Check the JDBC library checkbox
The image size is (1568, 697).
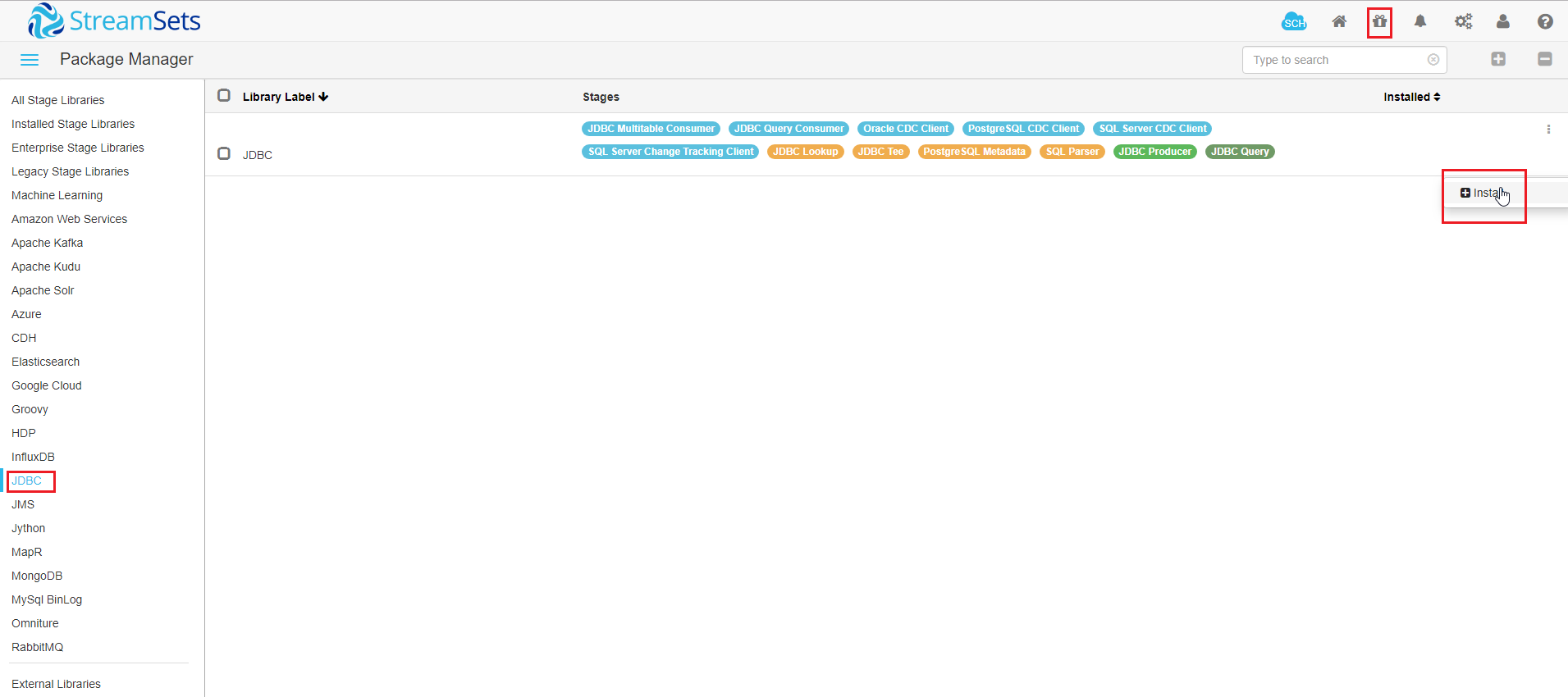point(224,154)
